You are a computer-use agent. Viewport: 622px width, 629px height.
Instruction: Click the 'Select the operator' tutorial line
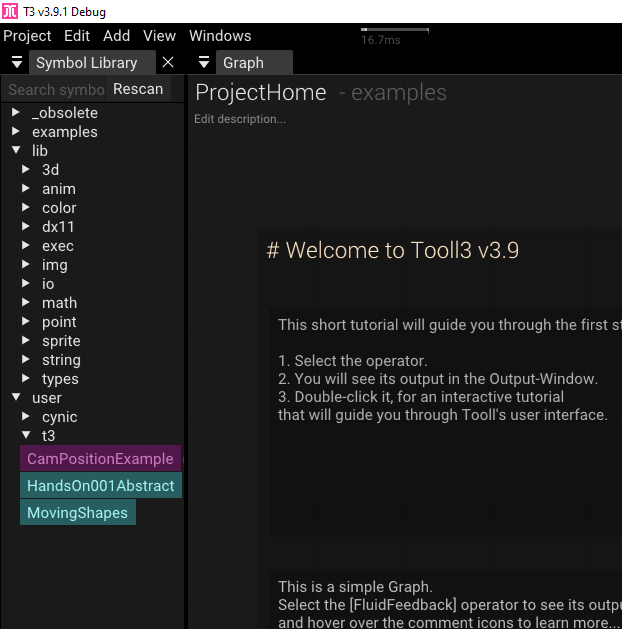coord(353,361)
